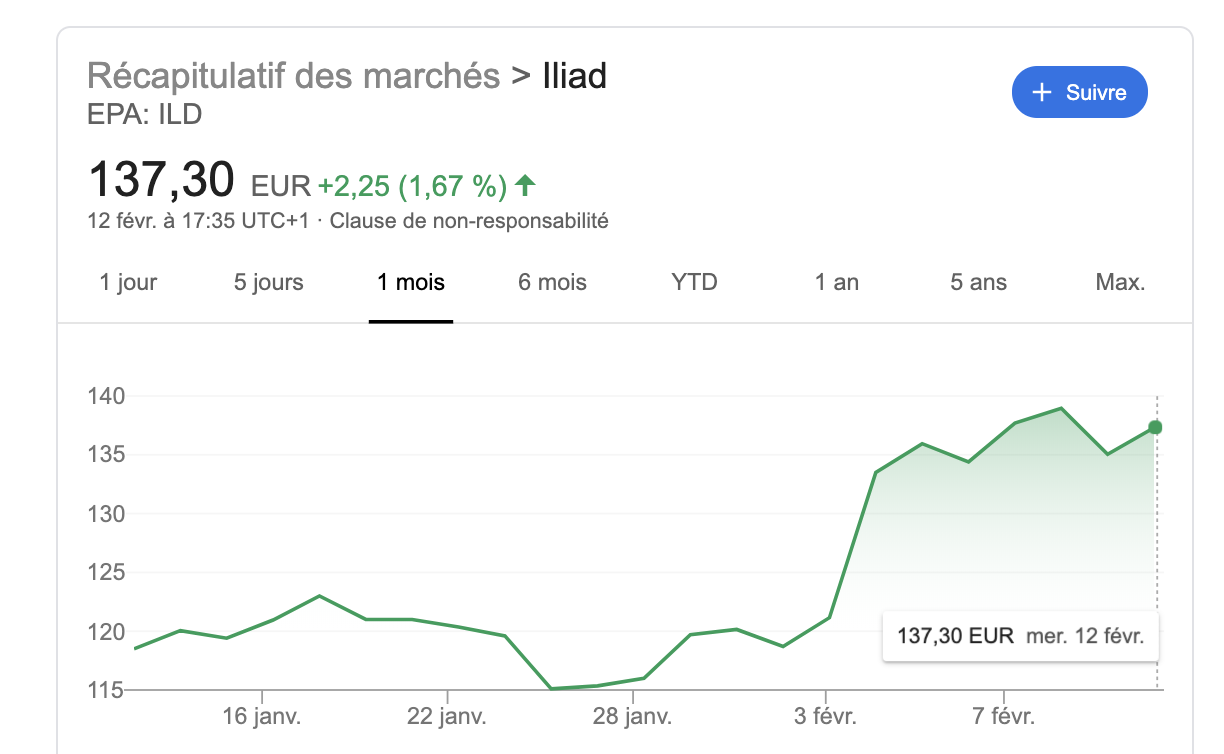The width and height of the screenshot is (1224, 754).
Task: Click the plus icon beside Suivre
Action: tap(1042, 93)
